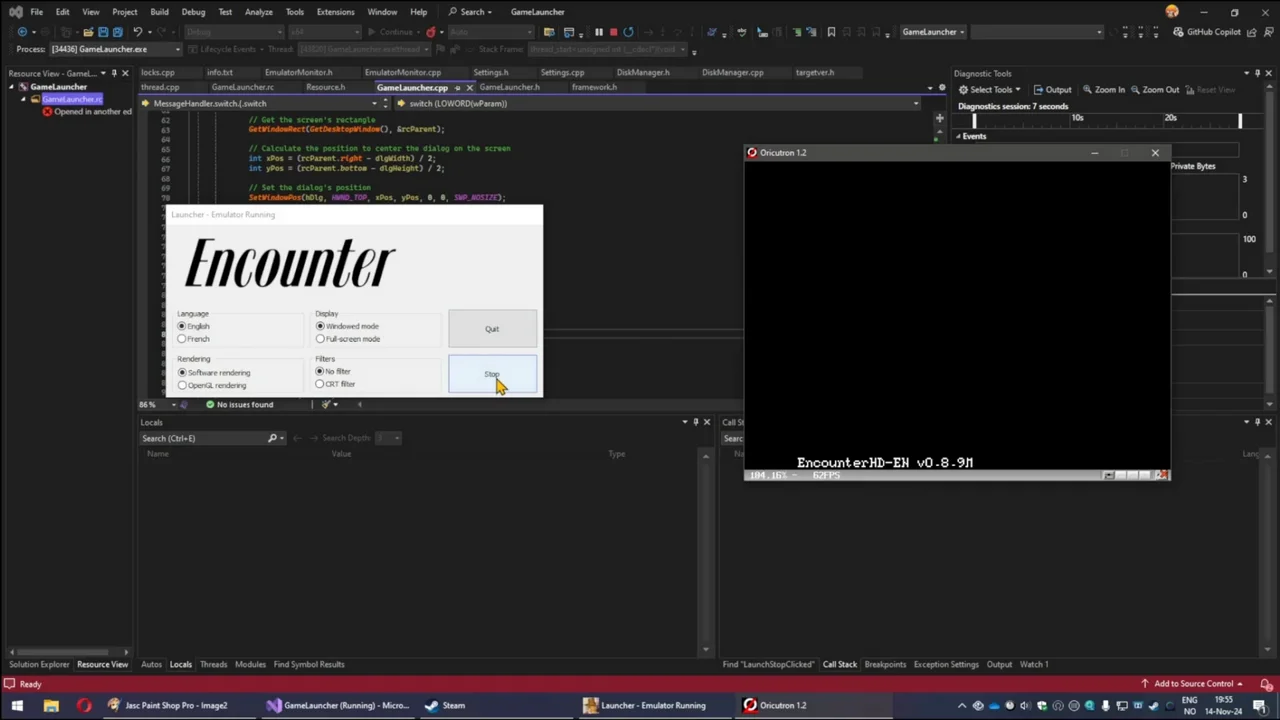Toggle the bookmark icon in the toolbar

830,32
